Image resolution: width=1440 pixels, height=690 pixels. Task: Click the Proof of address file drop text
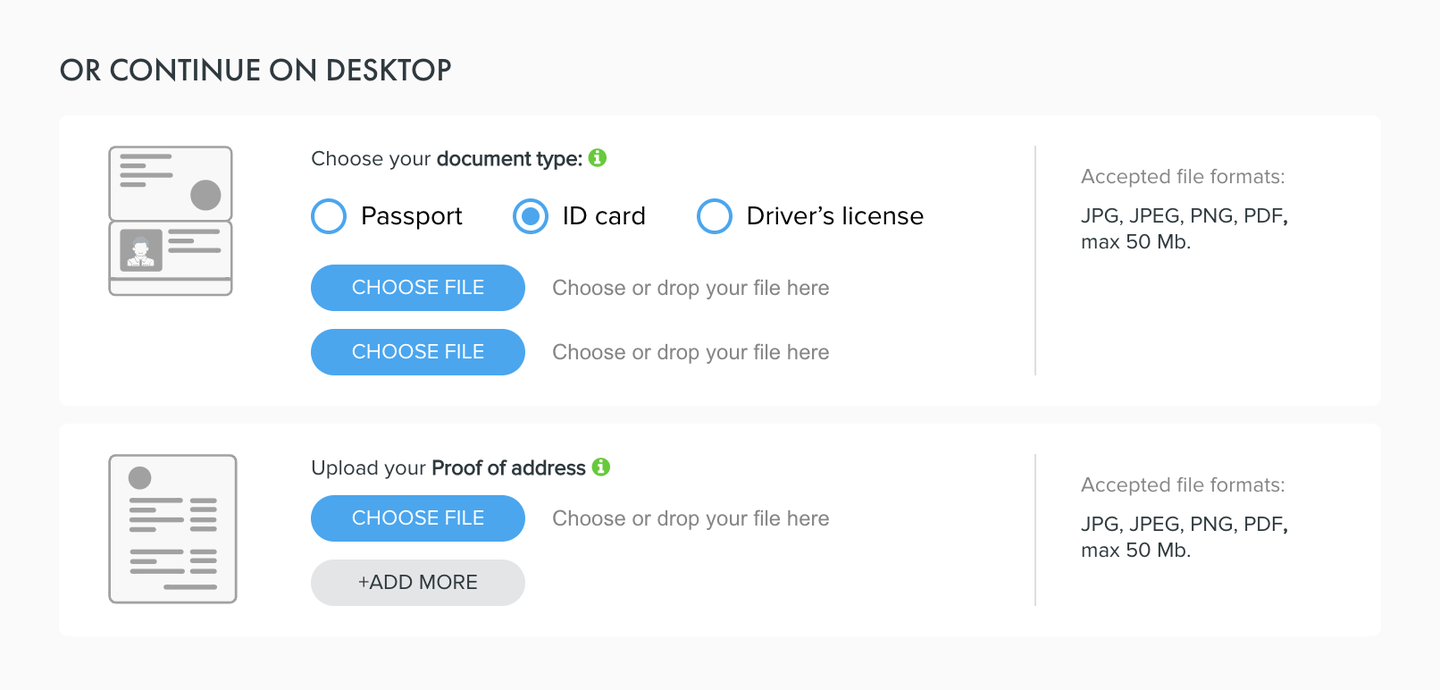point(690,518)
